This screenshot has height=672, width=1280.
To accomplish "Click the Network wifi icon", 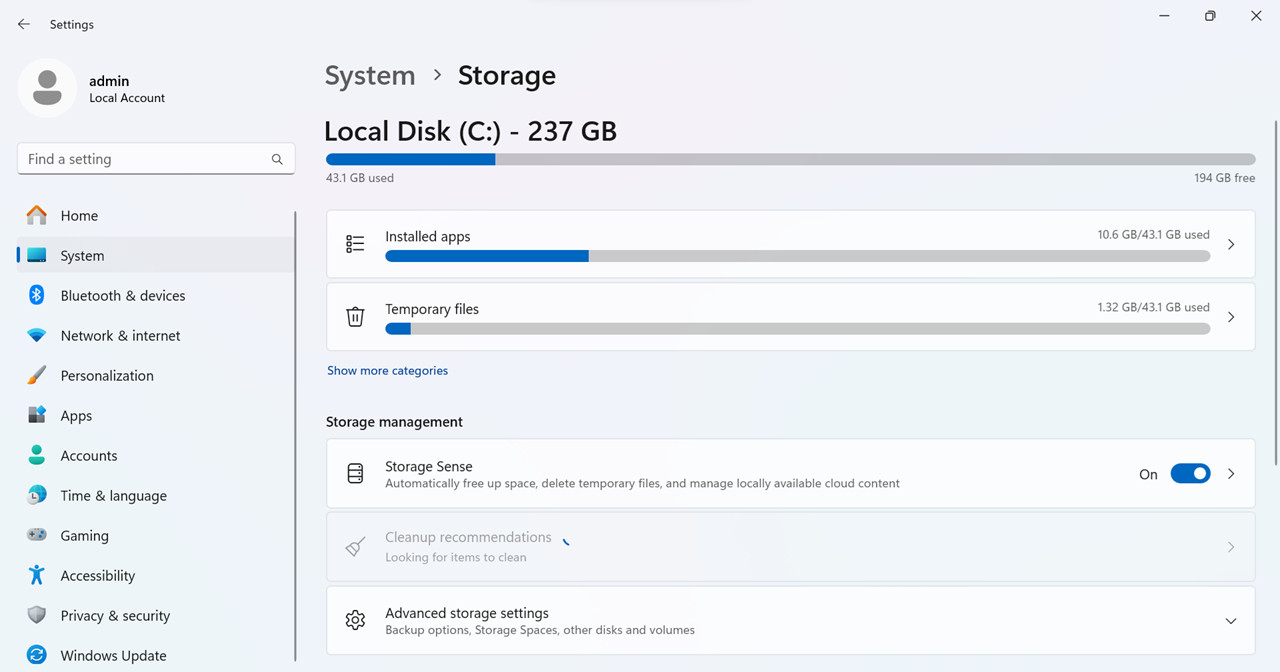I will 37,335.
